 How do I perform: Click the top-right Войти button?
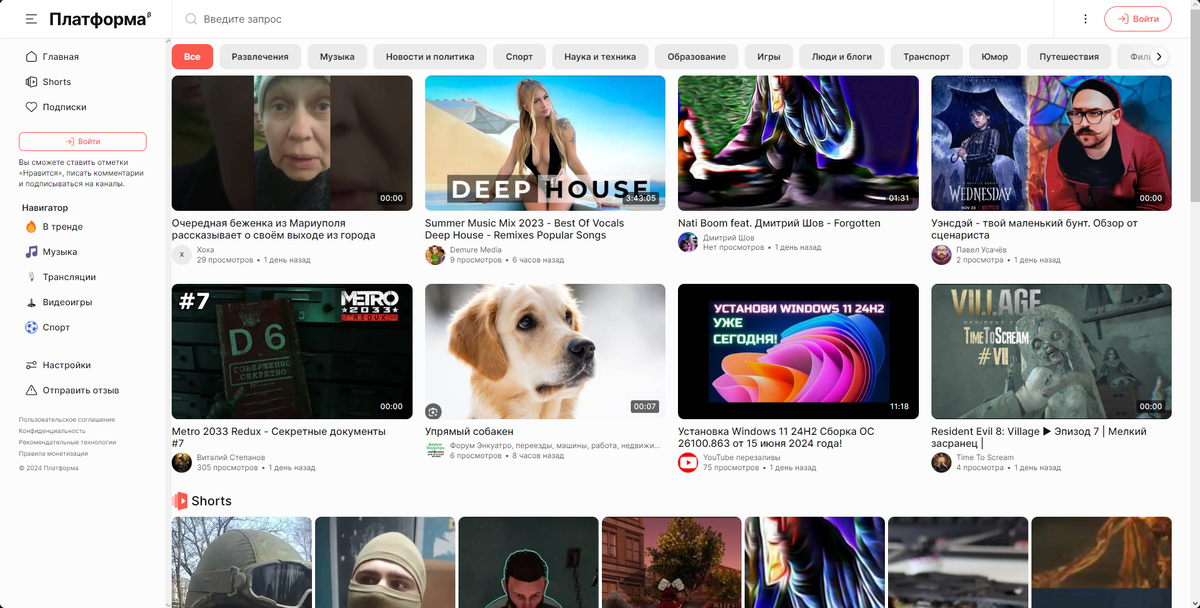tap(1138, 19)
